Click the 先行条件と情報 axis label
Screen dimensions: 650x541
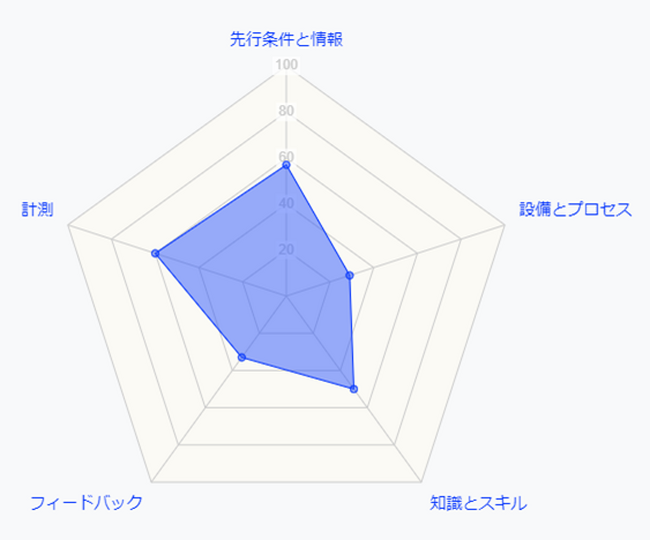point(286,40)
